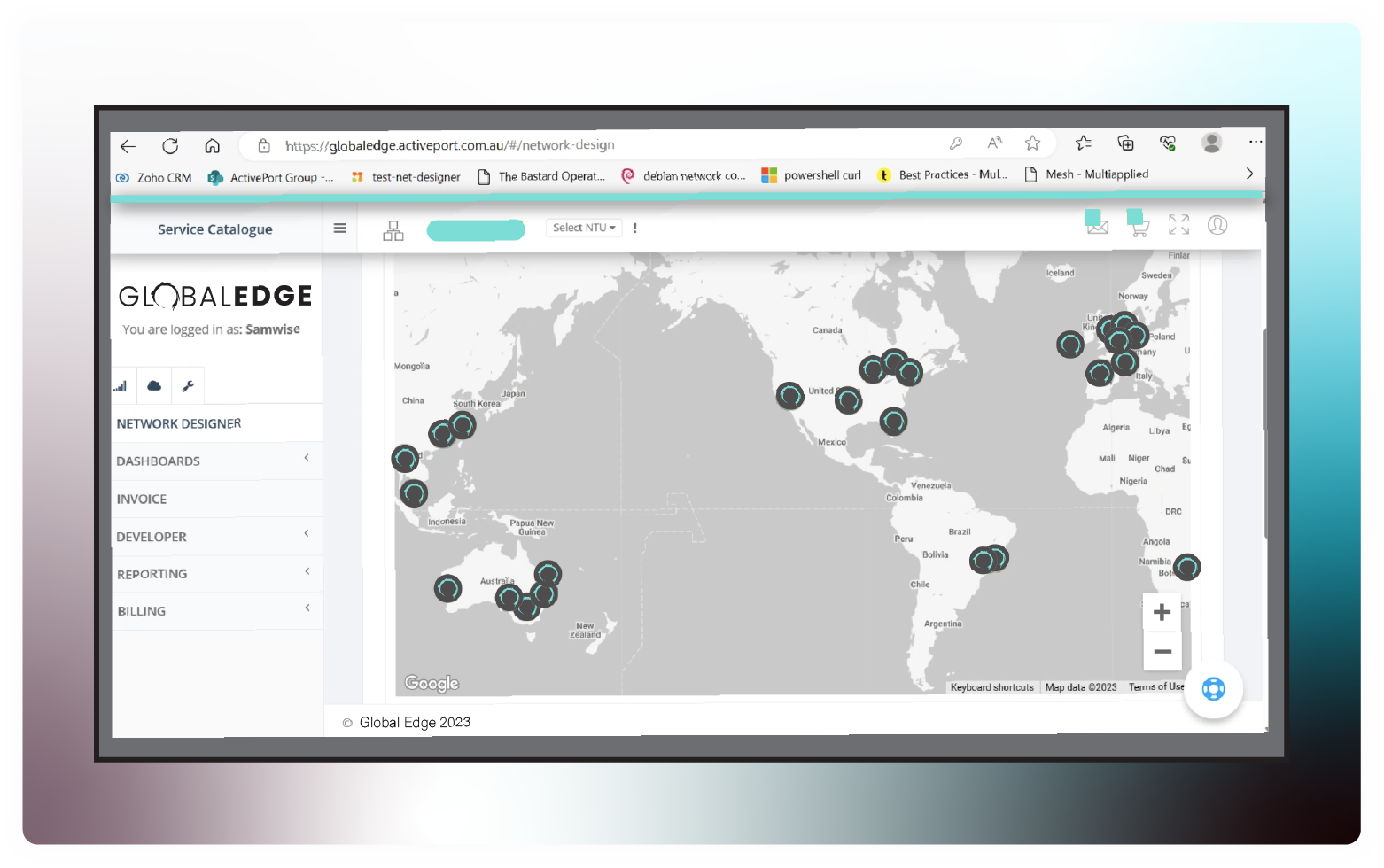1384x868 pixels.
Task: Click the Read aloud icon in address bar
Action: [995, 143]
